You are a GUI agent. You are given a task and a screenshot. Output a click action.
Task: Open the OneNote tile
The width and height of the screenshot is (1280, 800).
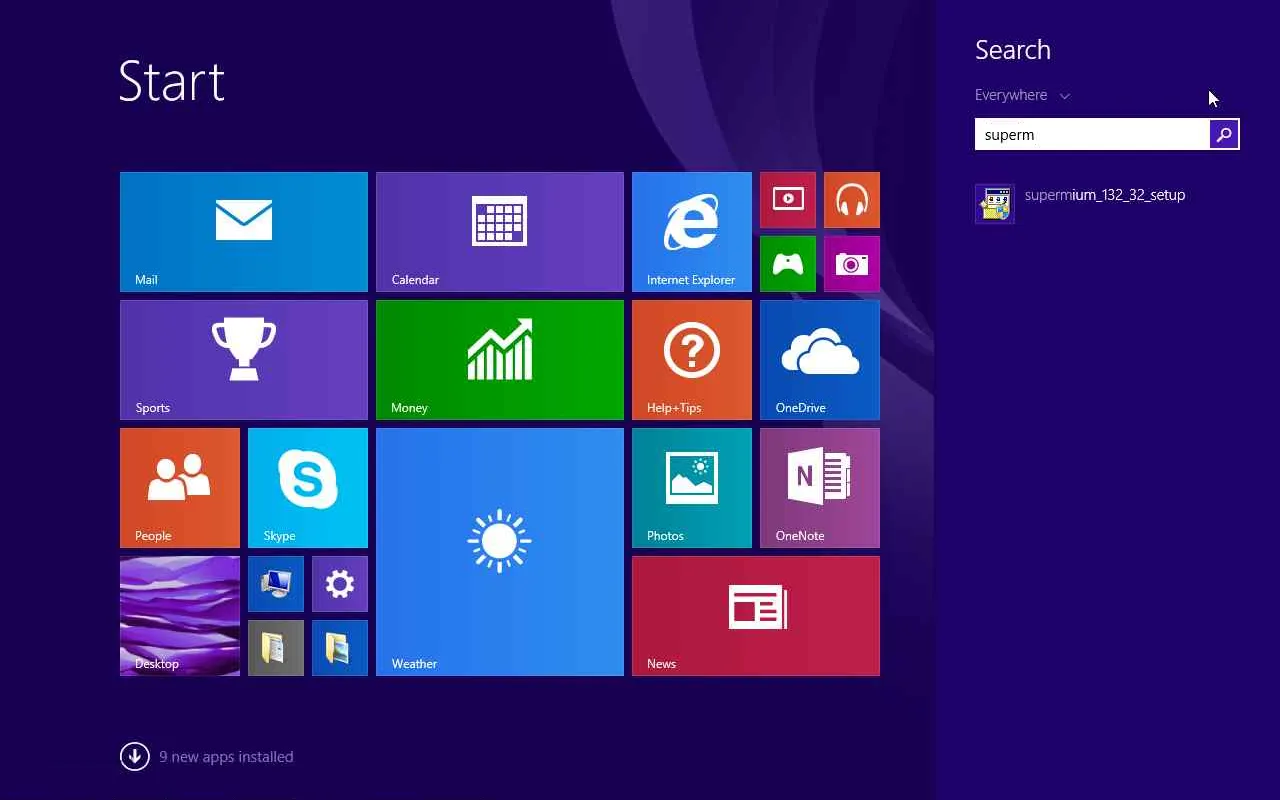820,488
